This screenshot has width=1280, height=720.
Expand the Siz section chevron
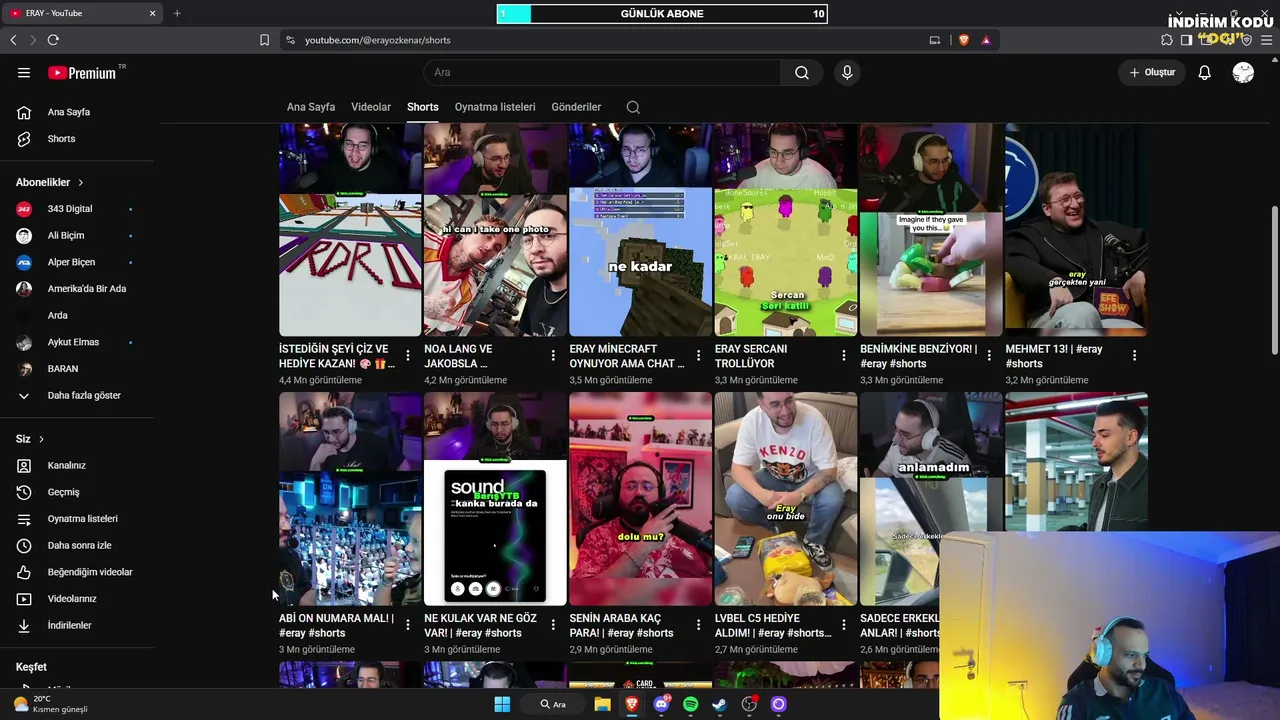(41, 439)
